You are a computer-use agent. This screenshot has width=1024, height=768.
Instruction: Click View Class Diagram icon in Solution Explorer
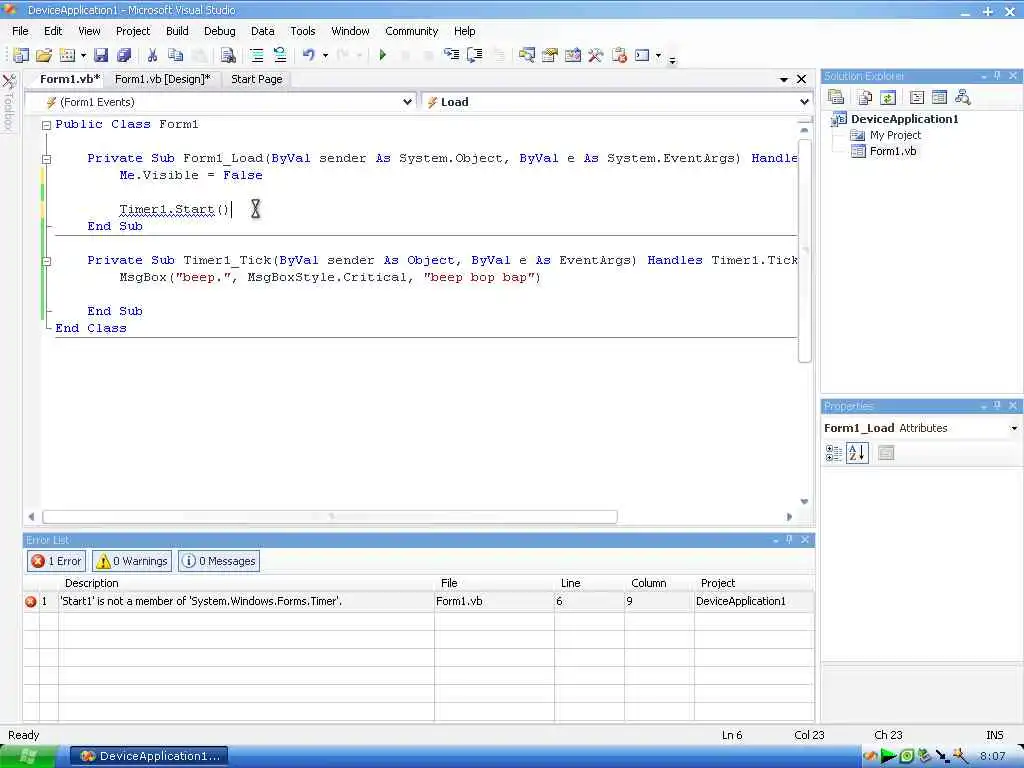[x=963, y=97]
